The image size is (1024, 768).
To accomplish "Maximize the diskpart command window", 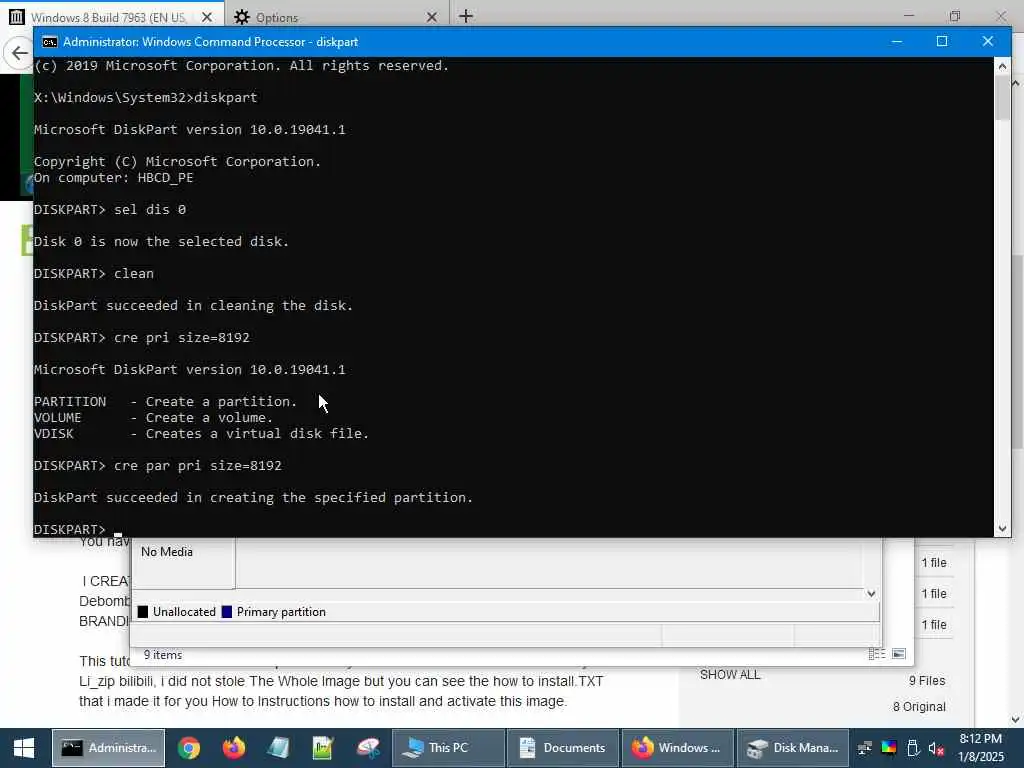I will tap(942, 41).
